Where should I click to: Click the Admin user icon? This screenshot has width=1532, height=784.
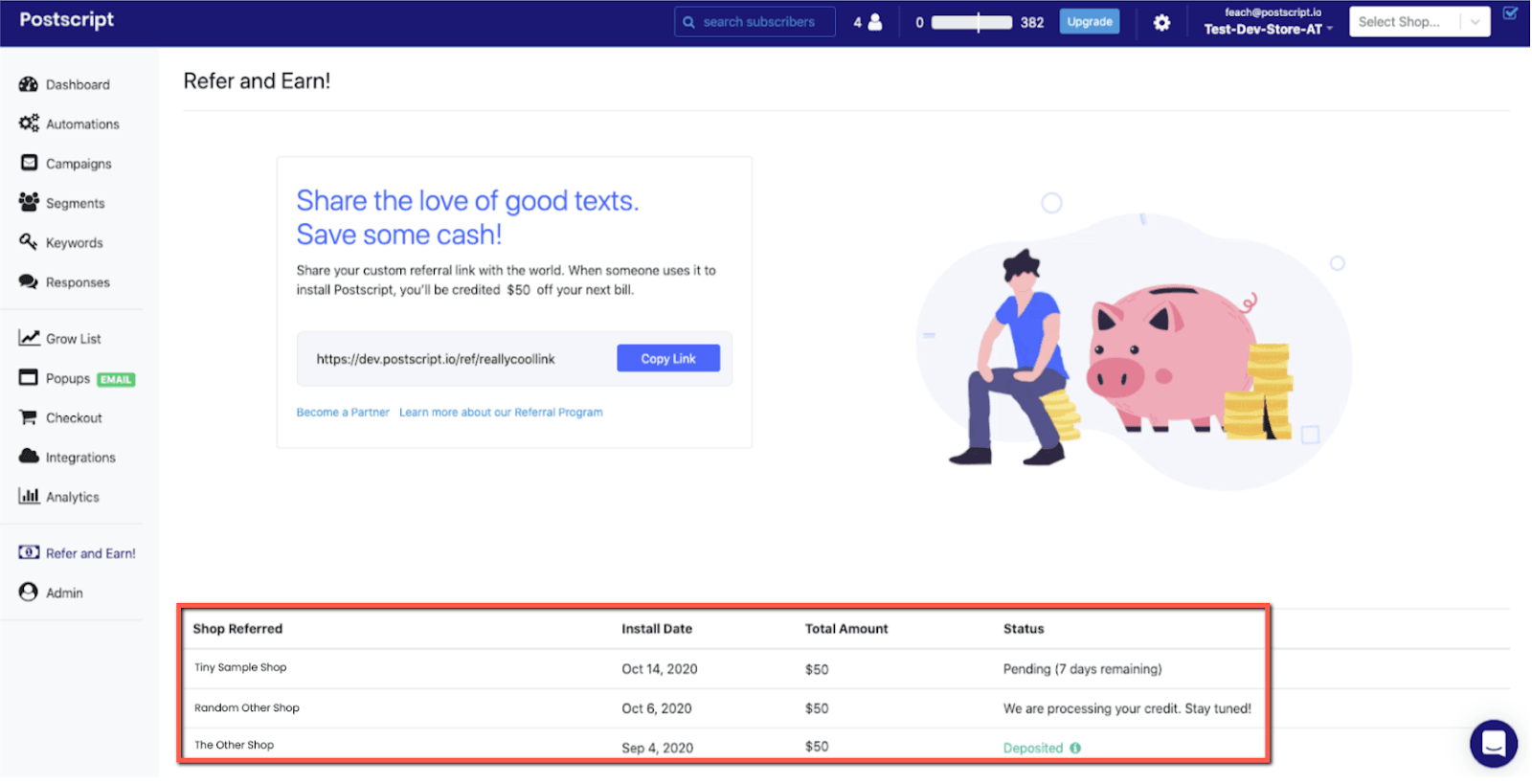pyautogui.click(x=29, y=593)
